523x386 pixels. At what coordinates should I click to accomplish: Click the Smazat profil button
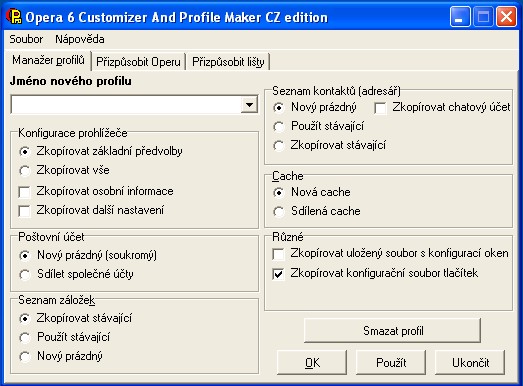pyautogui.click(x=393, y=331)
